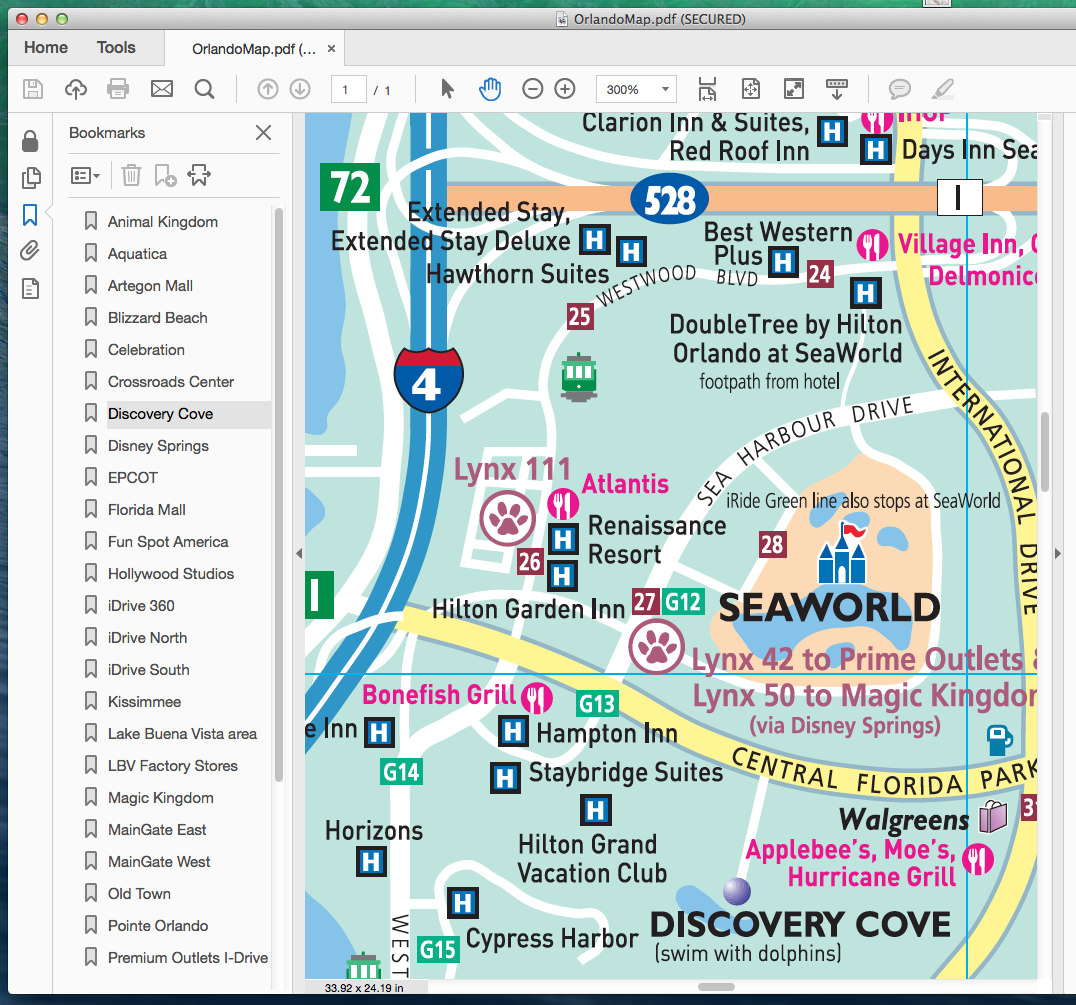The height and width of the screenshot is (1005, 1076).
Task: Select the Old Town bookmark
Action: pyautogui.click(x=139, y=894)
